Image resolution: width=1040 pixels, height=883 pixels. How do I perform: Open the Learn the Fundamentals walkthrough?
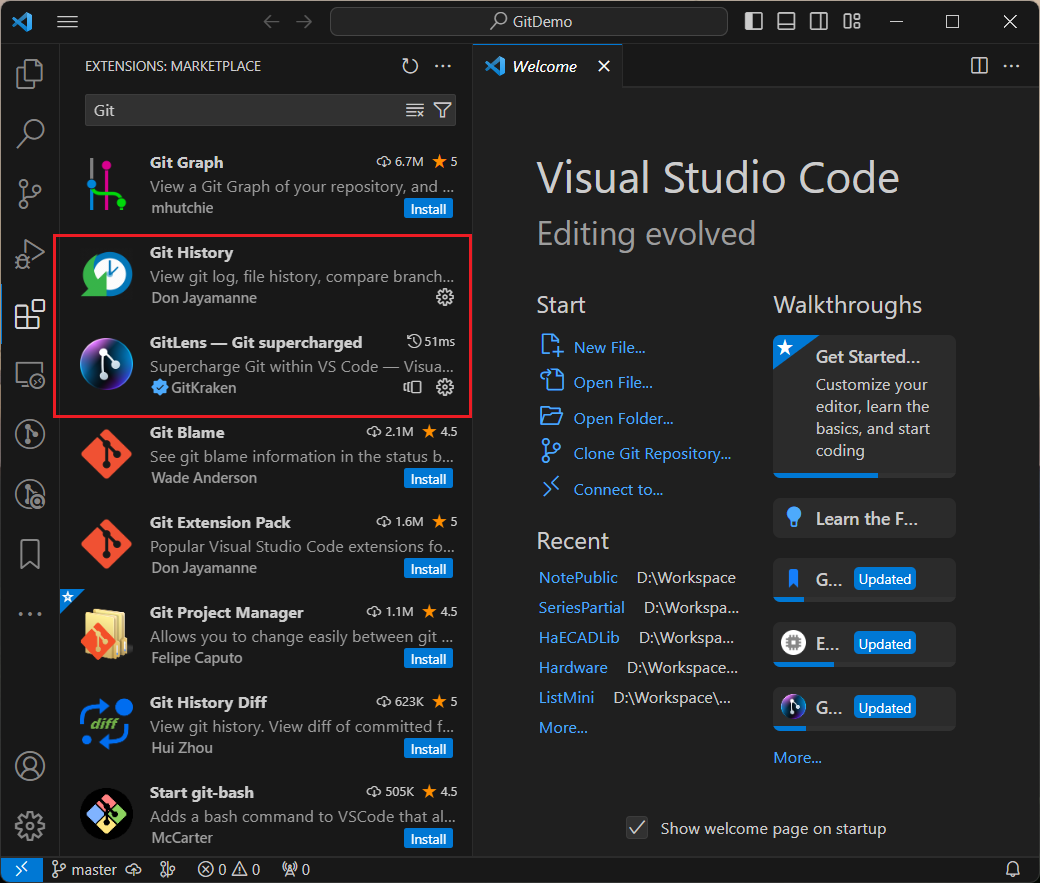864,518
